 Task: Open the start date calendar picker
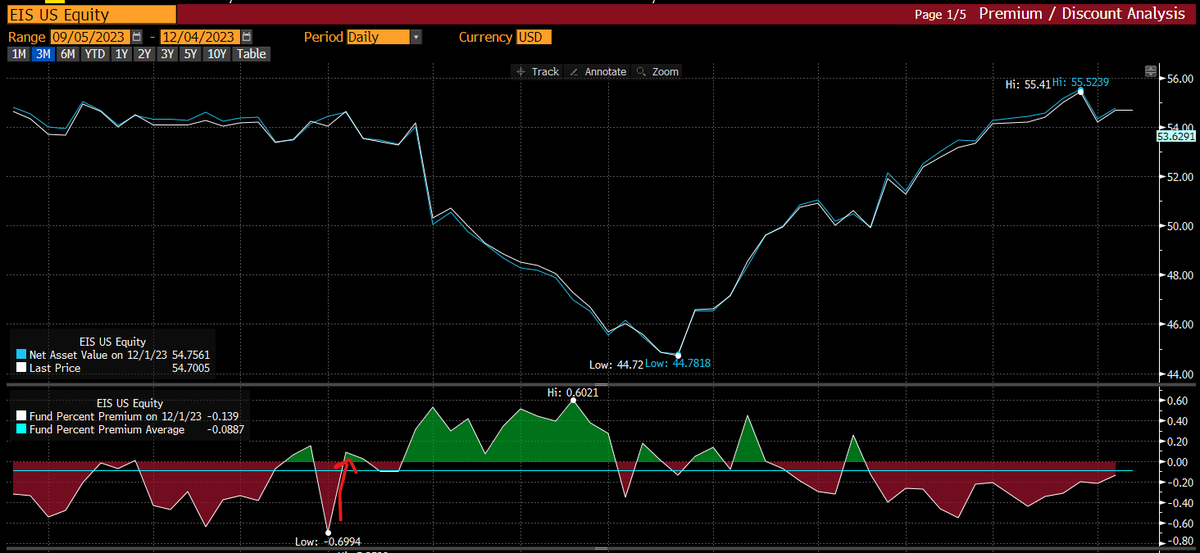(137, 37)
